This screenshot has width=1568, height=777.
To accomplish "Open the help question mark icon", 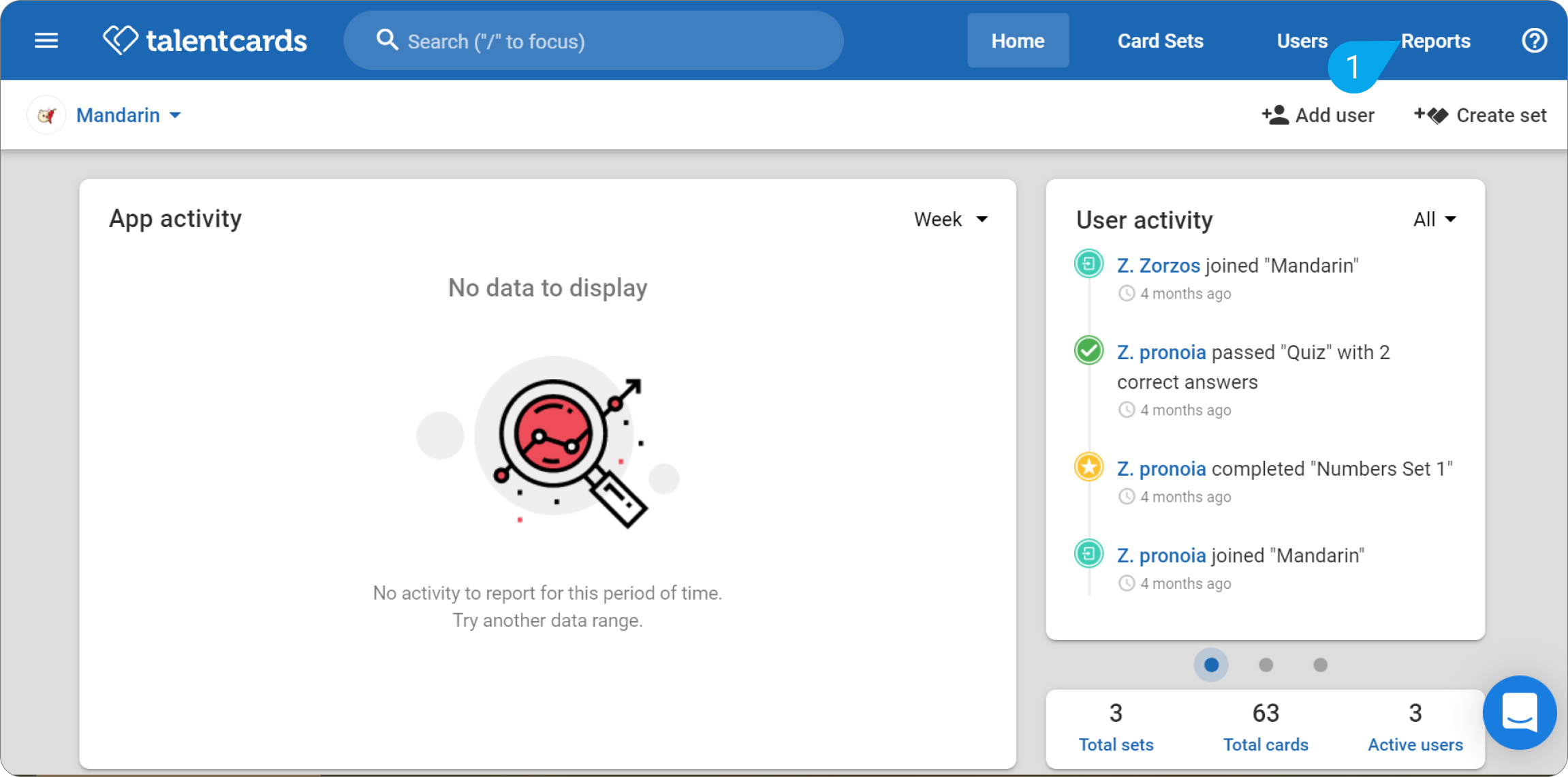I will [1534, 41].
